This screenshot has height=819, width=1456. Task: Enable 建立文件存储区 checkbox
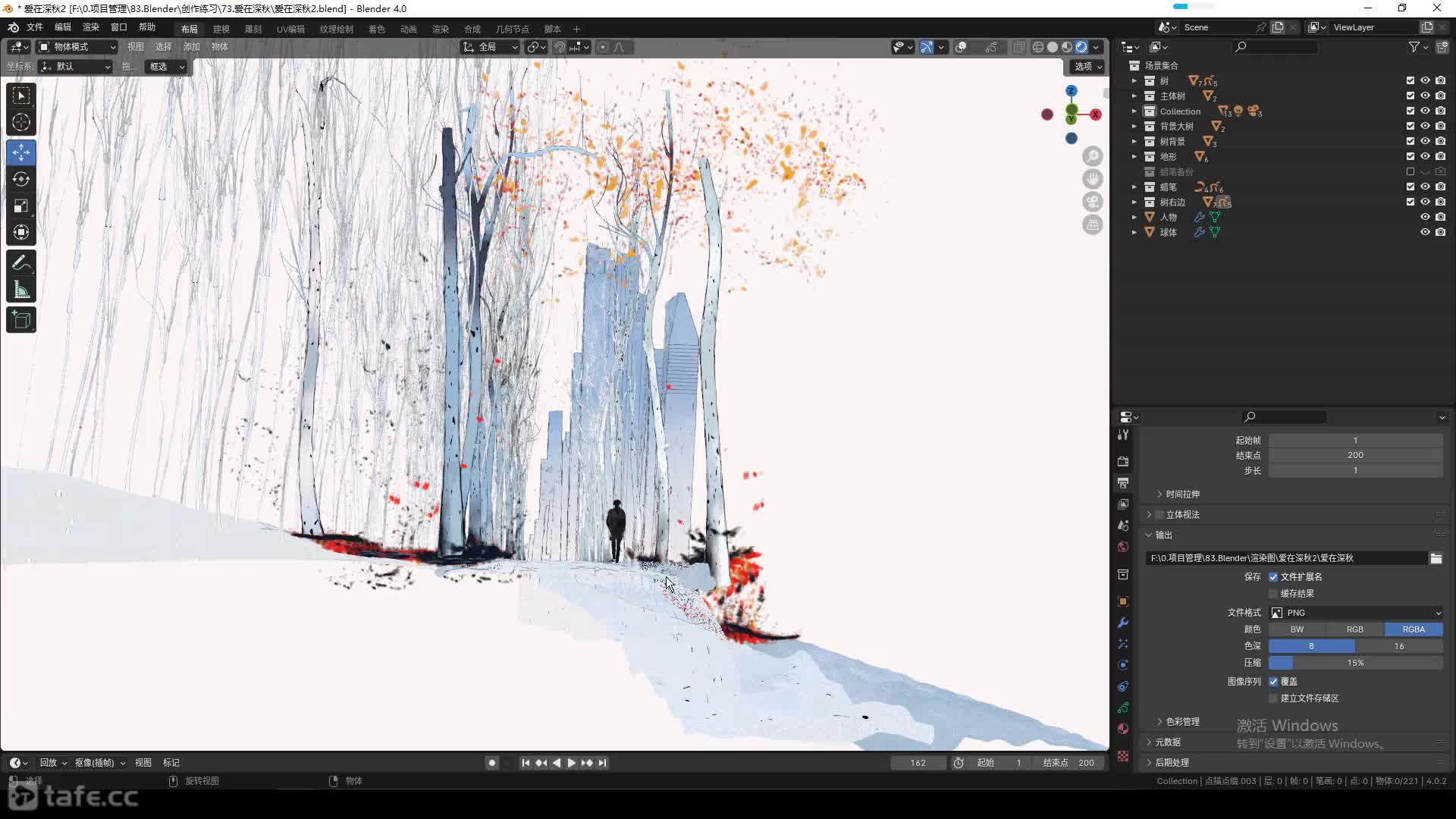click(x=1273, y=698)
